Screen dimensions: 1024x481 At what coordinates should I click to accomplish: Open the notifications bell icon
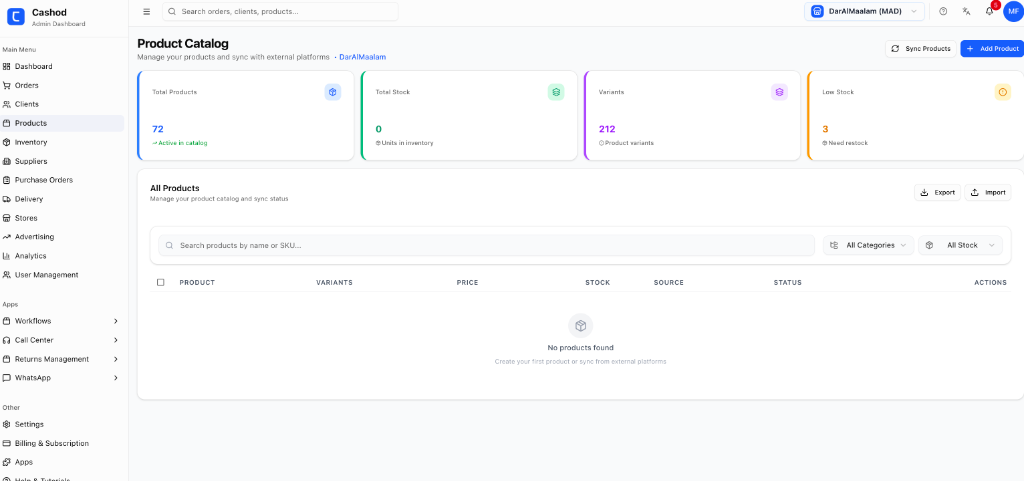pyautogui.click(x=989, y=11)
